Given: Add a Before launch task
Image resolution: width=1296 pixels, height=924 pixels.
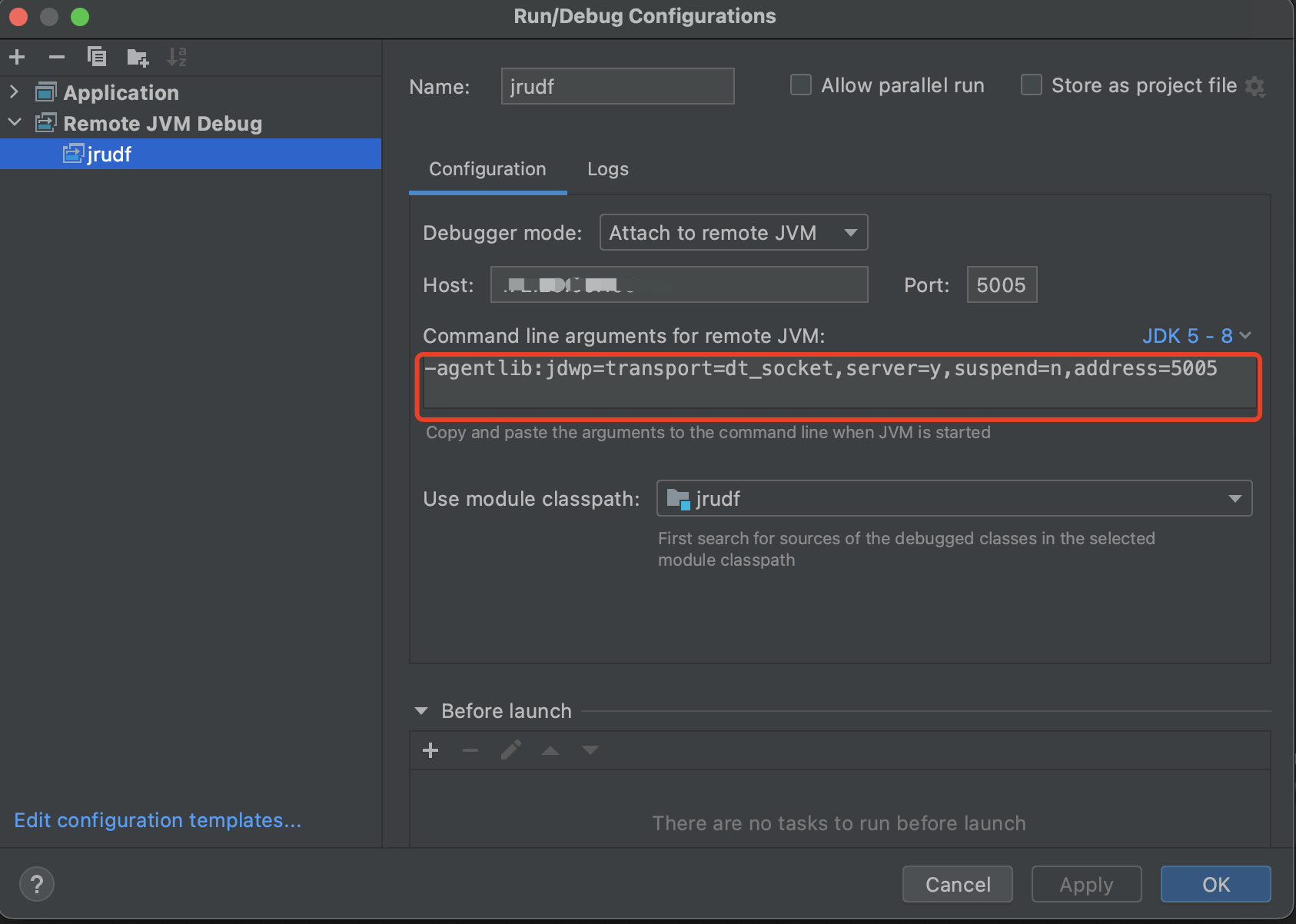Looking at the screenshot, I should pyautogui.click(x=430, y=750).
